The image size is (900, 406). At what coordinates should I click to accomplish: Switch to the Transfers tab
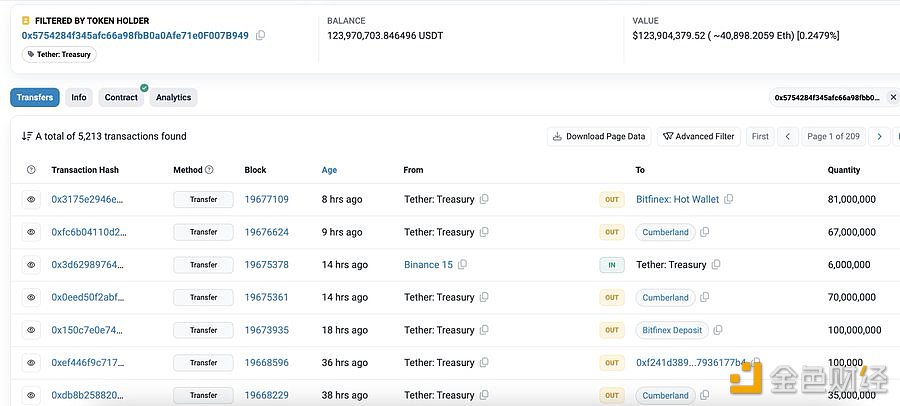[x=35, y=98]
